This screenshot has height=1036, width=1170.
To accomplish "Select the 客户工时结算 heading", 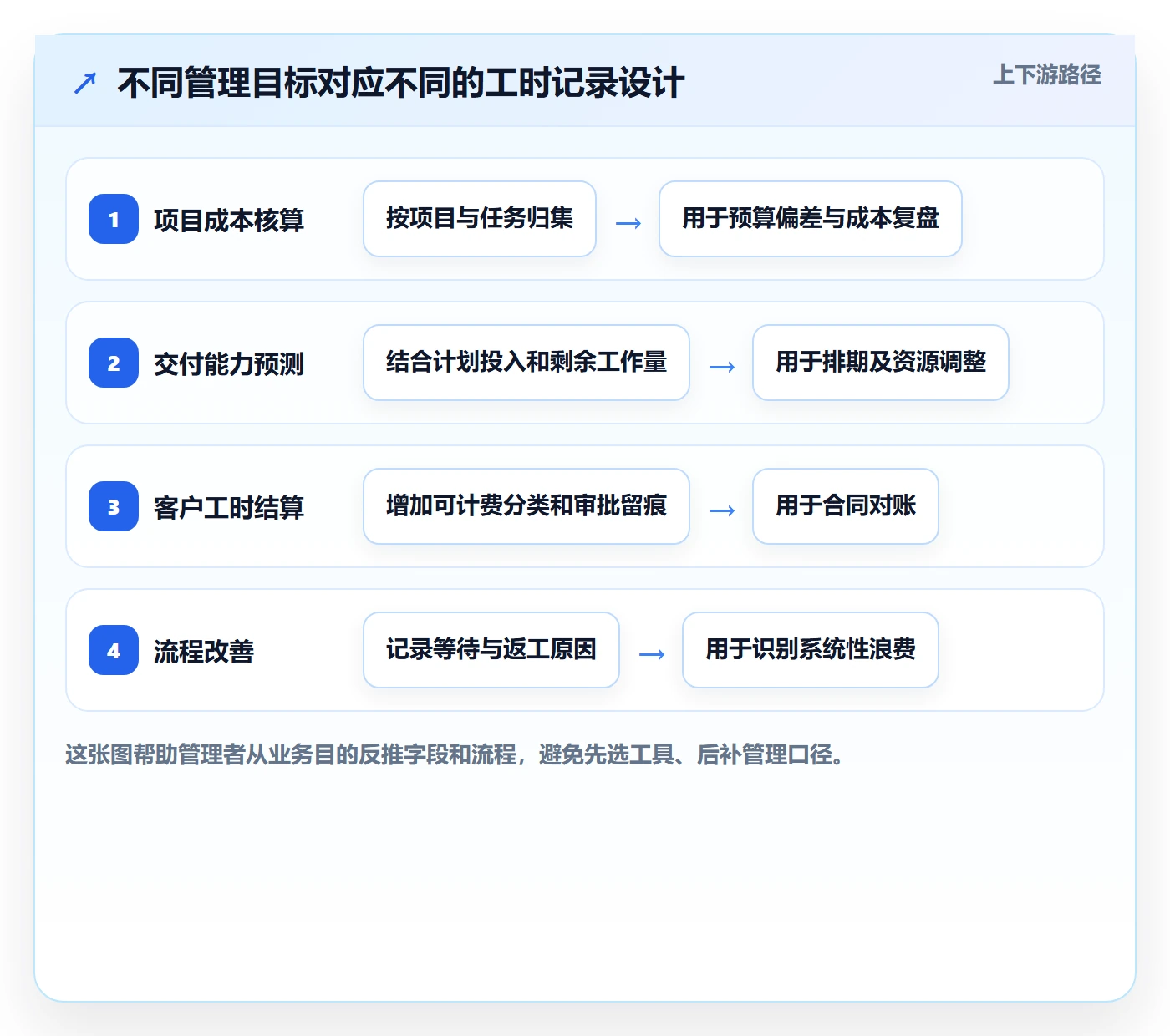I will point(229,507).
